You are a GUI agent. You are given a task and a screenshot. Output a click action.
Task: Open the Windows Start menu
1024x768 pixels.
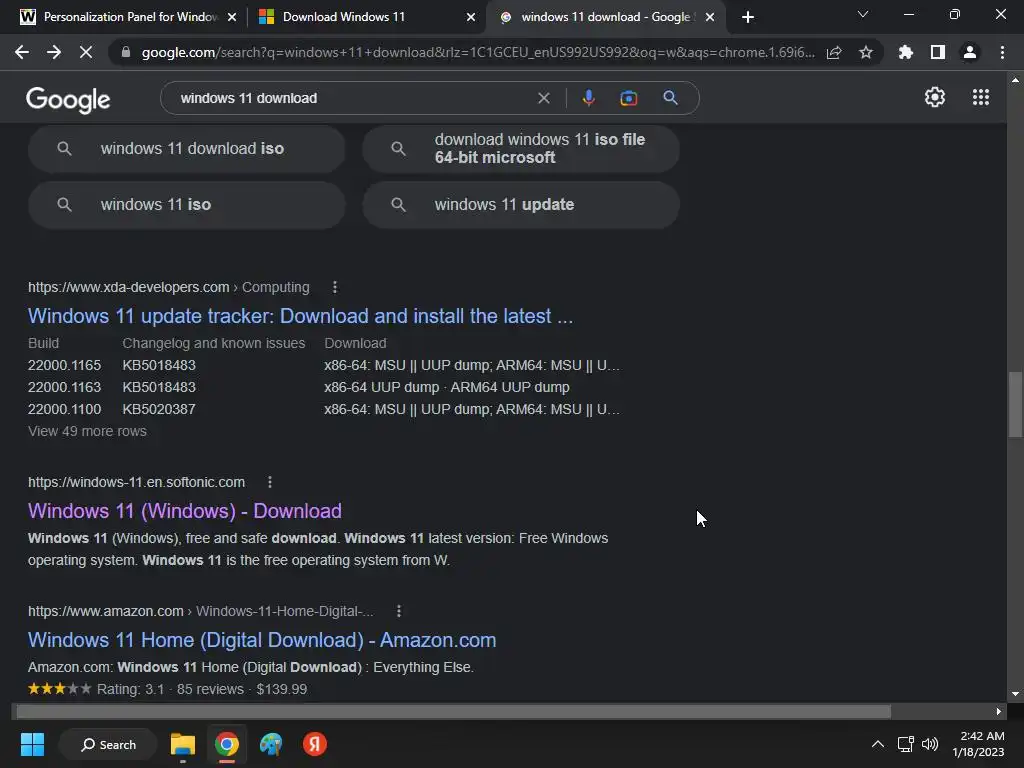32,744
